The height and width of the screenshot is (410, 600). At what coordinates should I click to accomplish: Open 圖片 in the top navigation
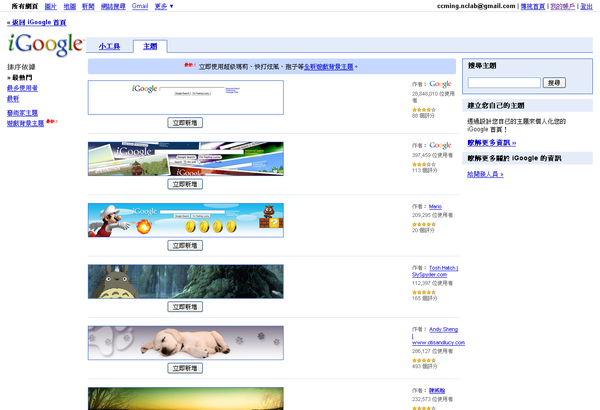51,6
